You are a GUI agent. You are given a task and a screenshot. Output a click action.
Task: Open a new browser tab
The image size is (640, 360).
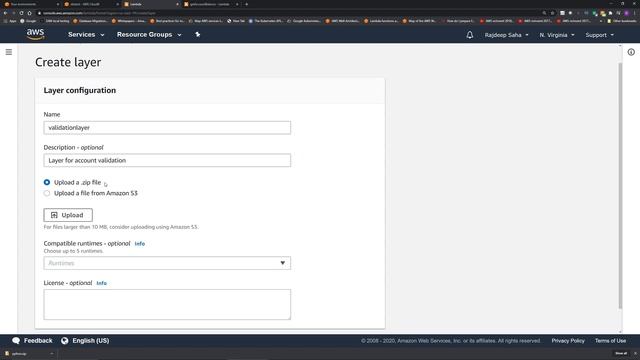click(x=247, y=4)
